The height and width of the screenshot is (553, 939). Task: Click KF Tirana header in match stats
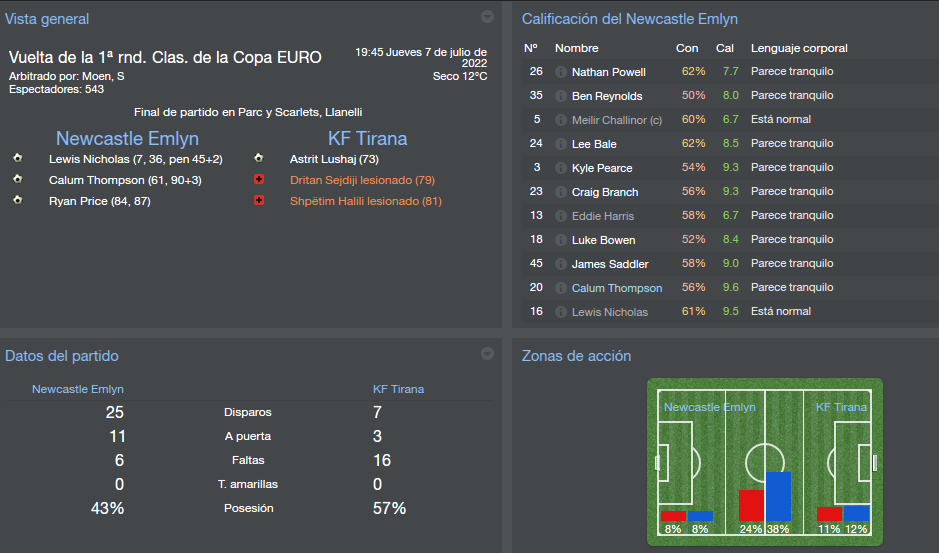(398, 389)
